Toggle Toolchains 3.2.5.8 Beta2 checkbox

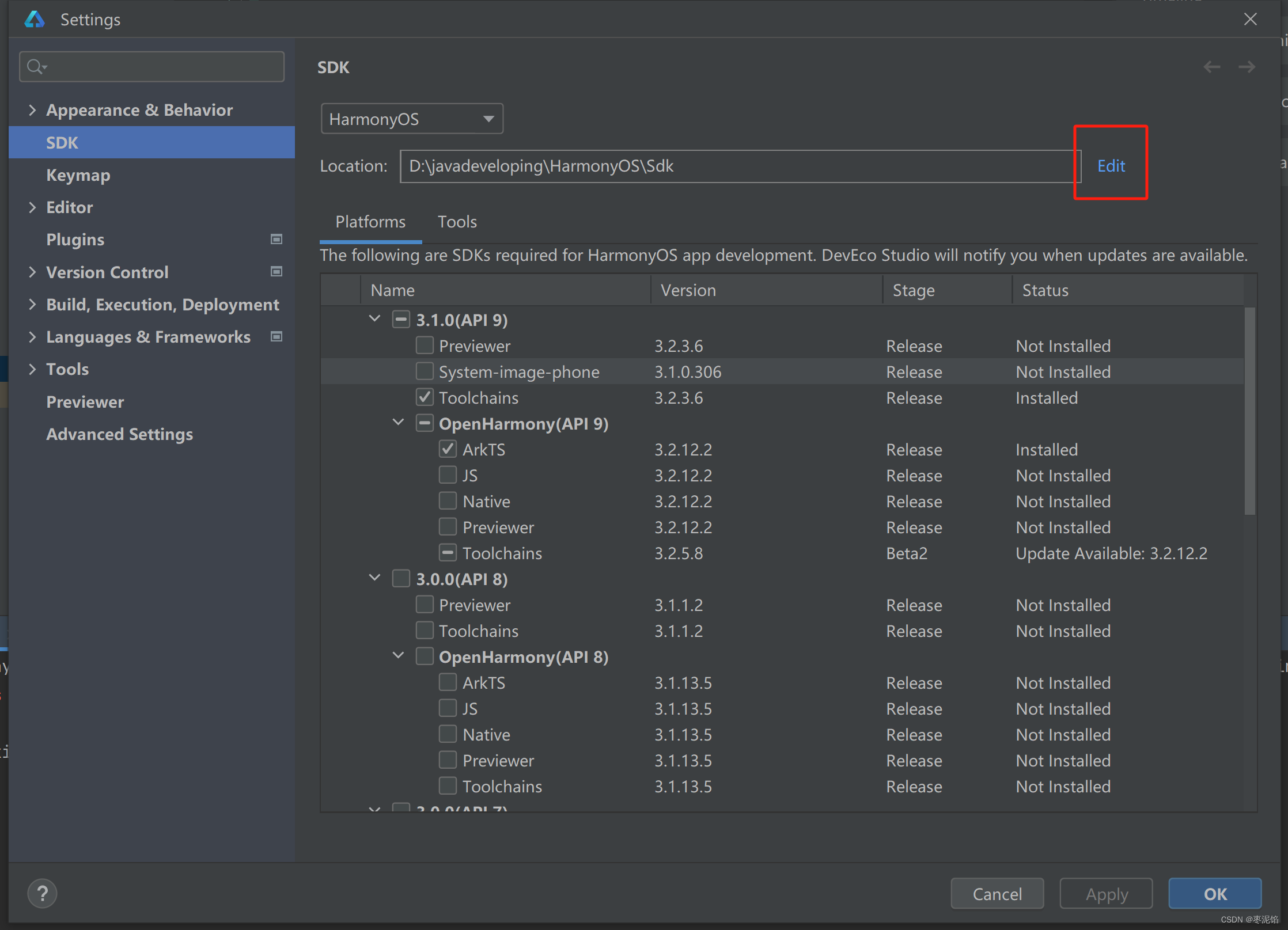coord(448,552)
